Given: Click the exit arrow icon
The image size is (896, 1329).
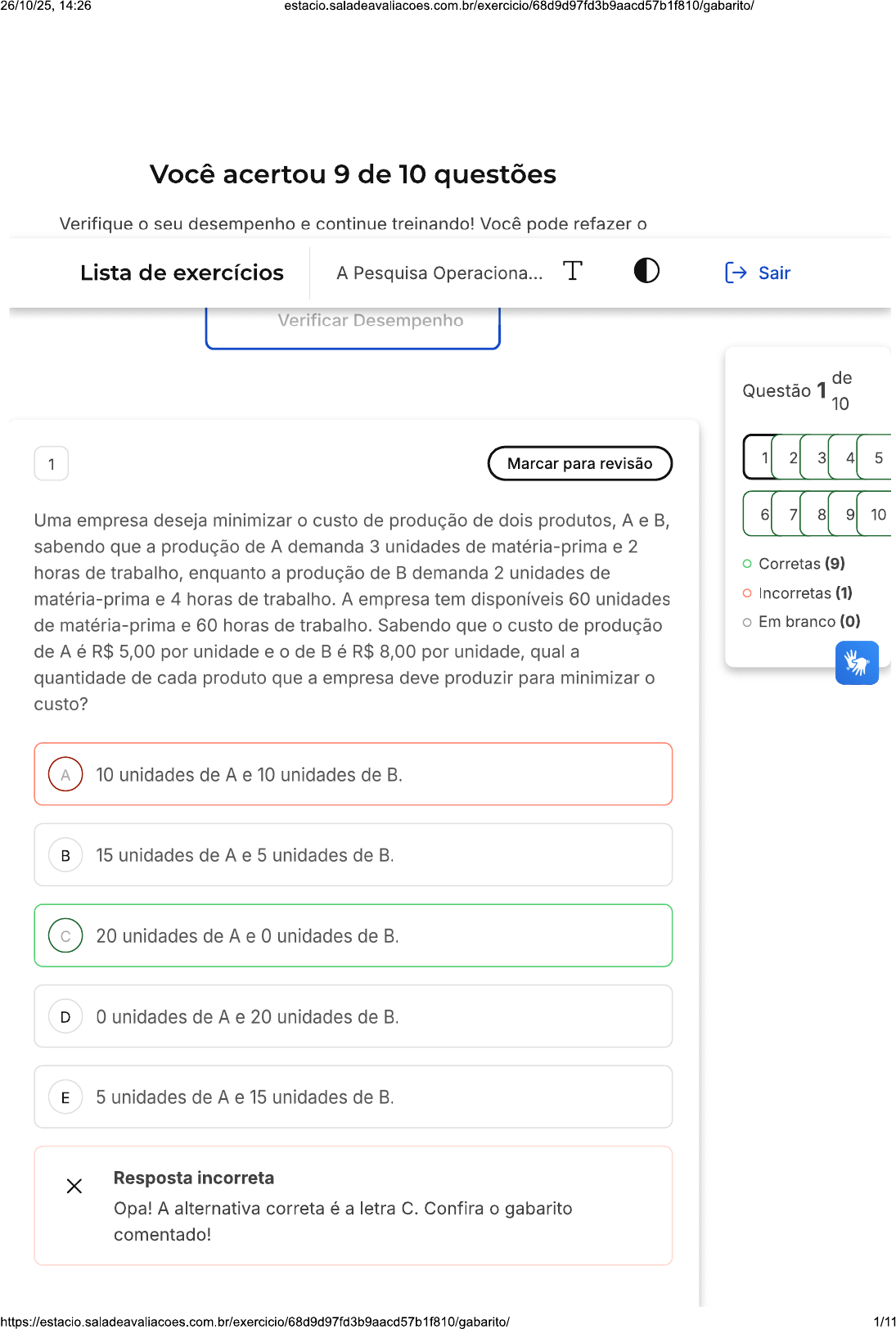Looking at the screenshot, I should point(736,273).
